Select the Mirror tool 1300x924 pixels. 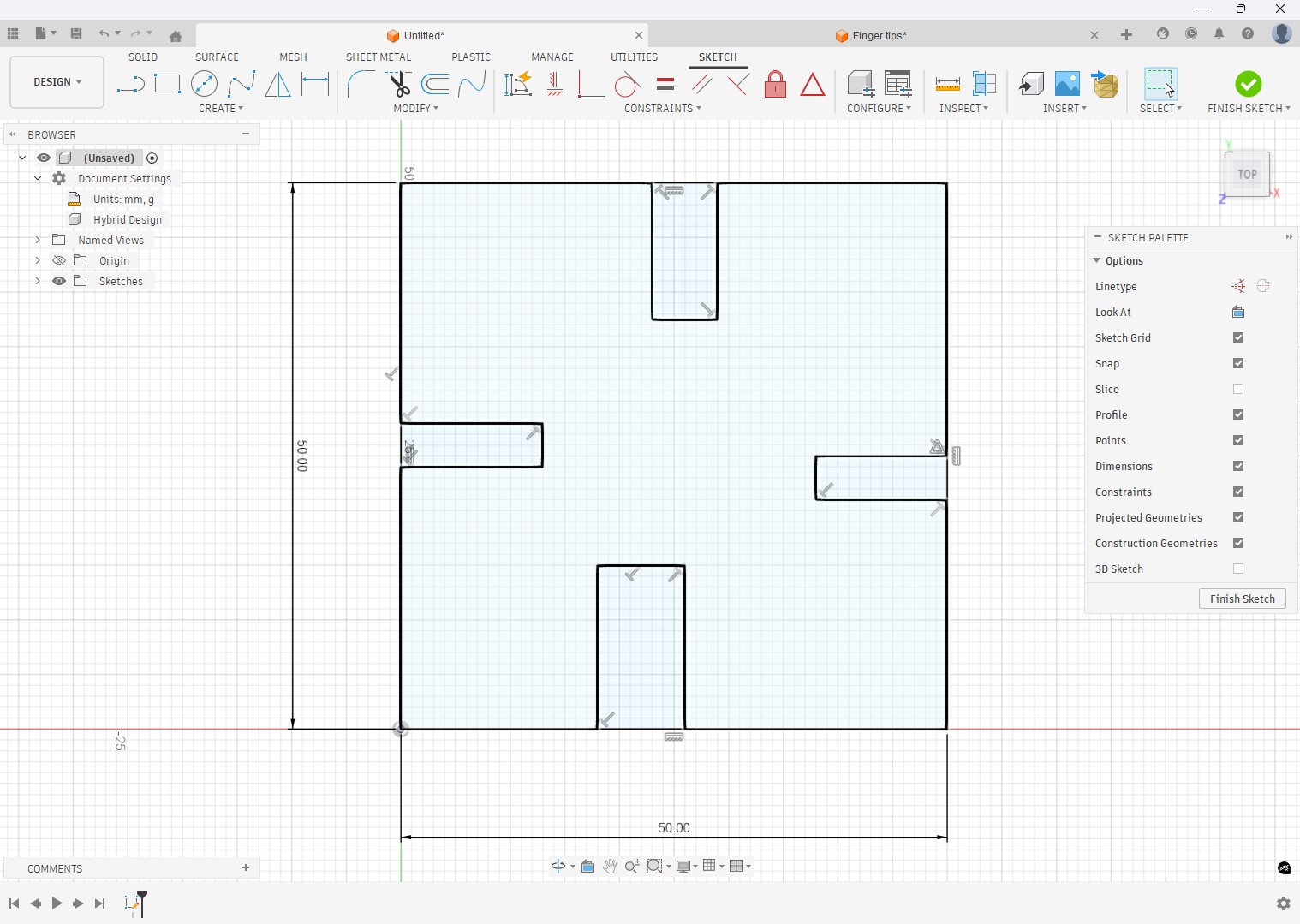click(277, 84)
